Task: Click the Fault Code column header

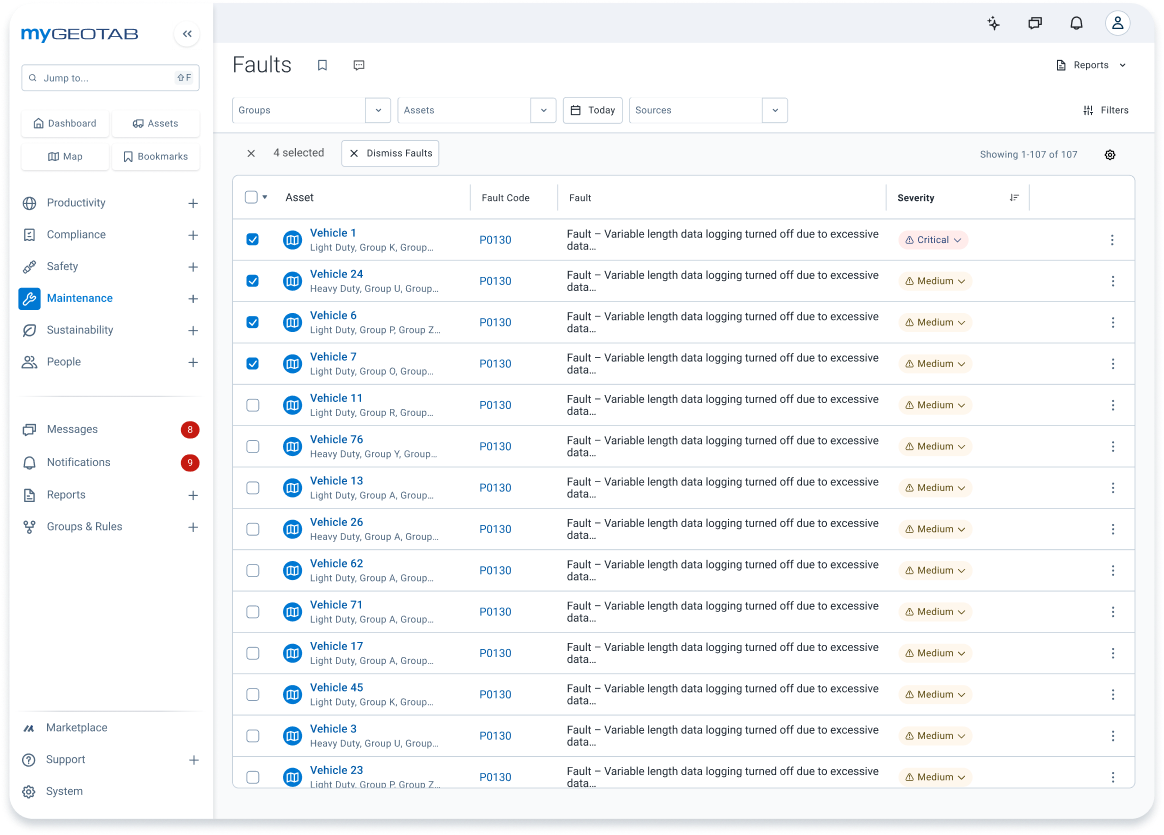Action: [506, 197]
